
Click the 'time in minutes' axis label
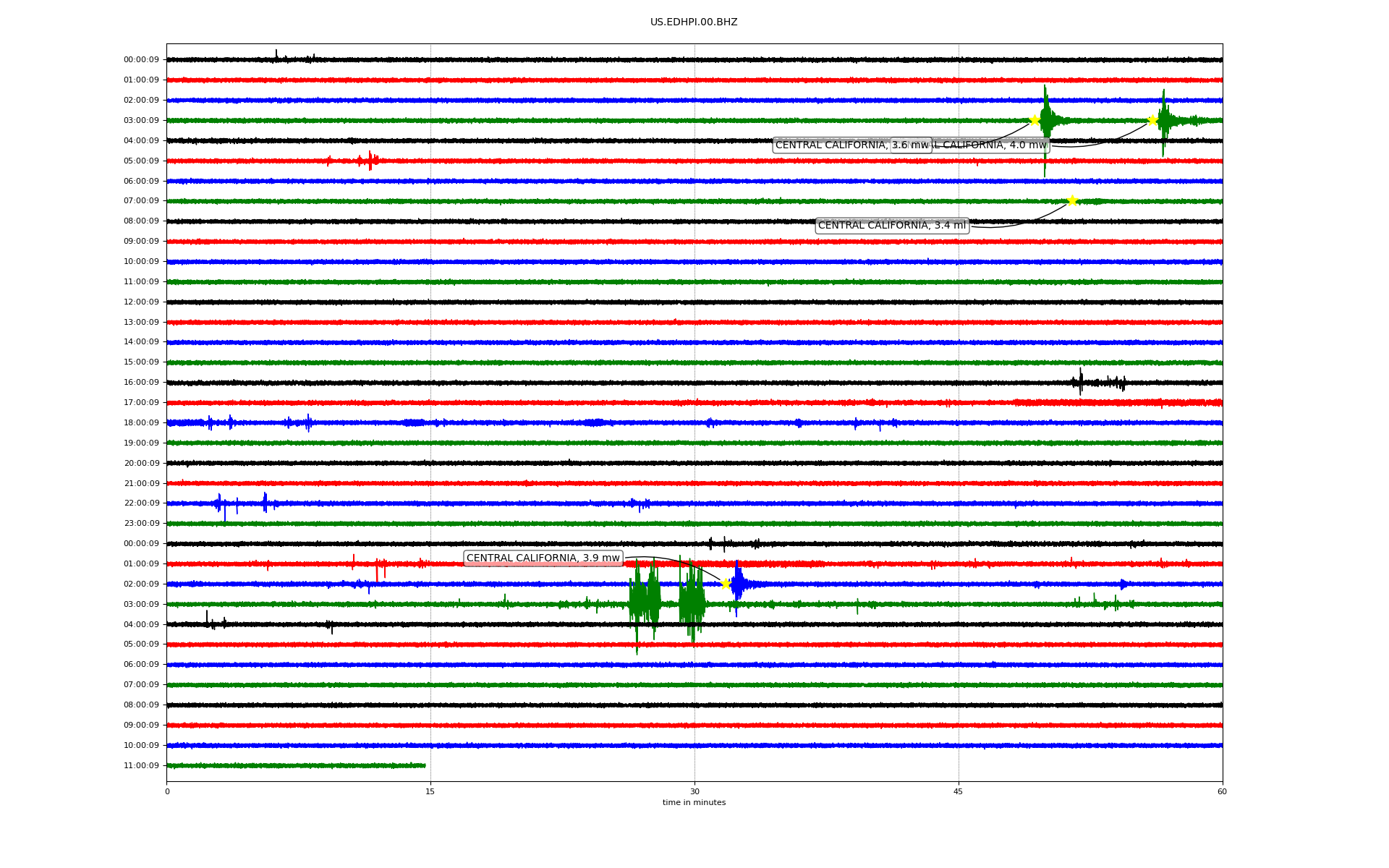pyautogui.click(x=694, y=802)
